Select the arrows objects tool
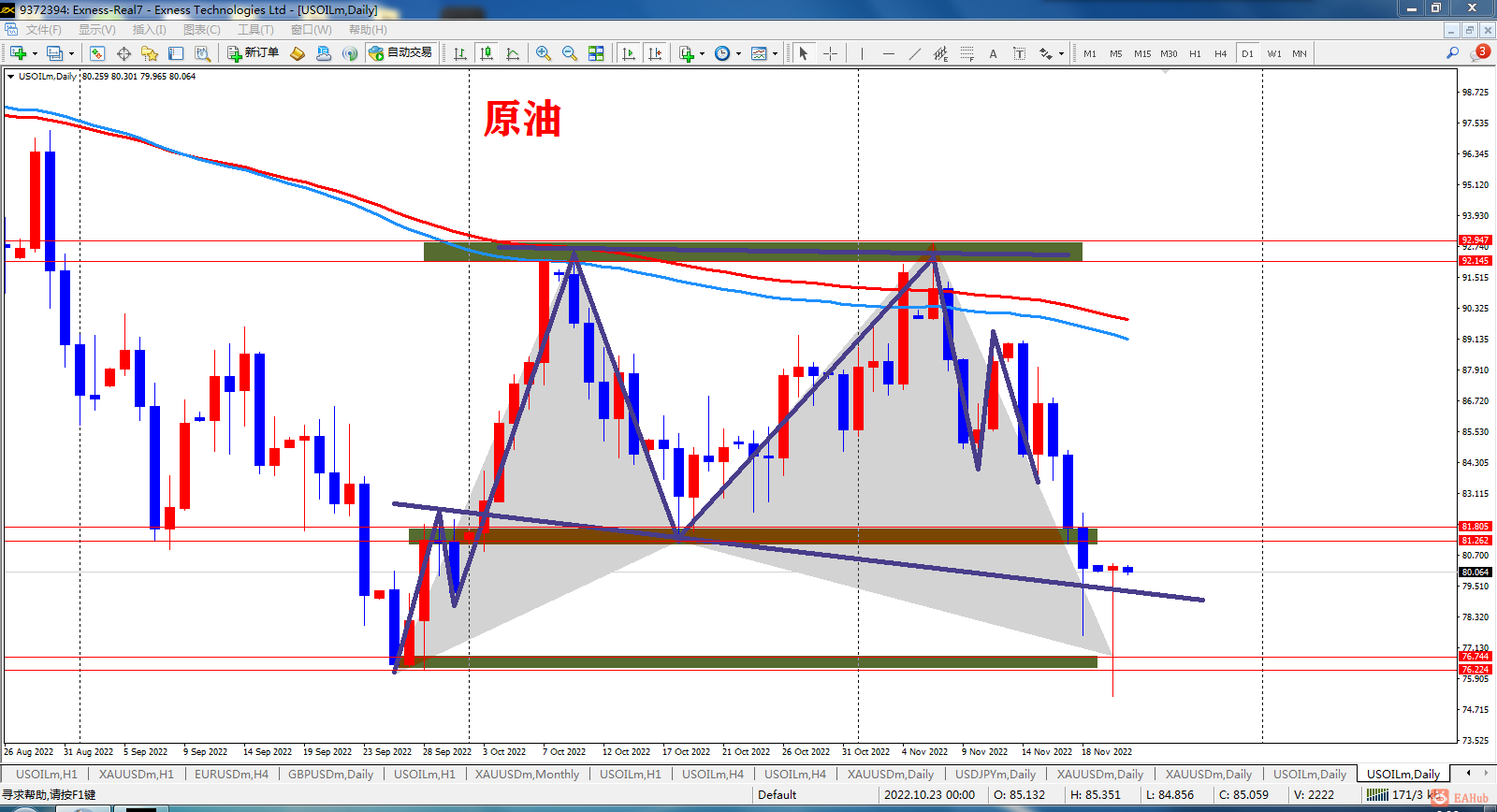Image resolution: width=1497 pixels, height=812 pixels. (x=1046, y=53)
